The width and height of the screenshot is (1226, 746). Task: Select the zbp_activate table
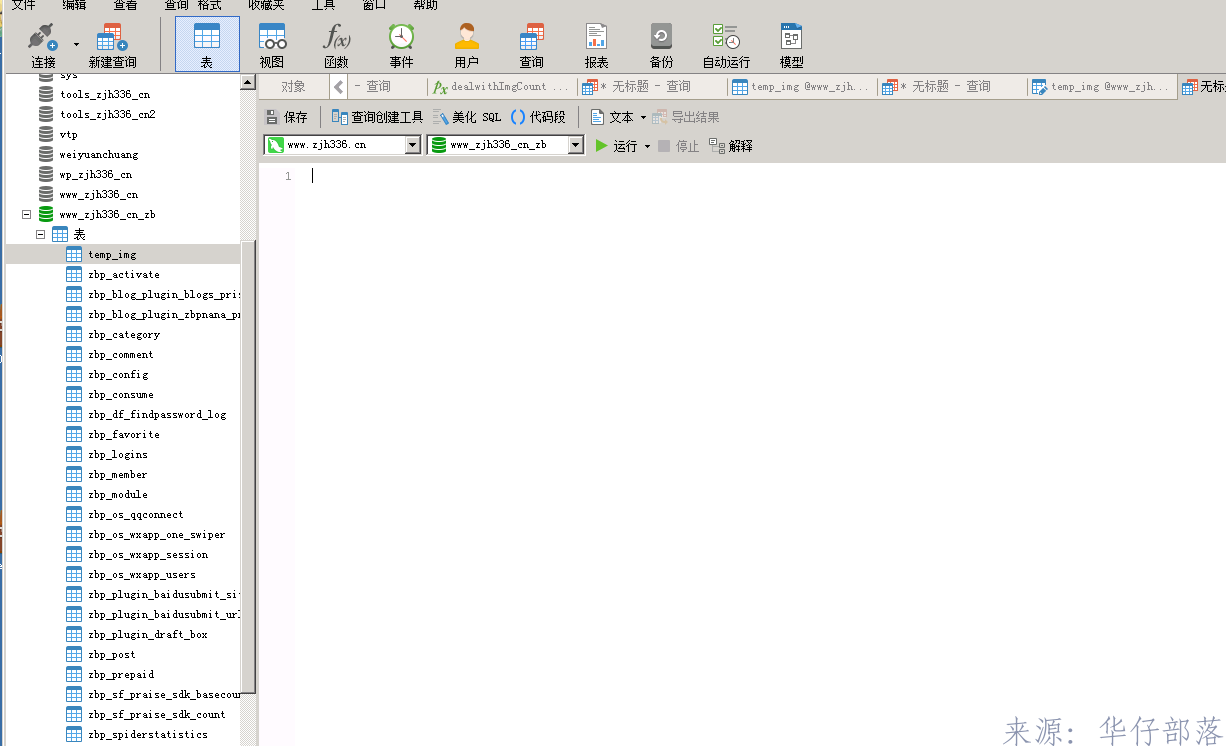123,274
